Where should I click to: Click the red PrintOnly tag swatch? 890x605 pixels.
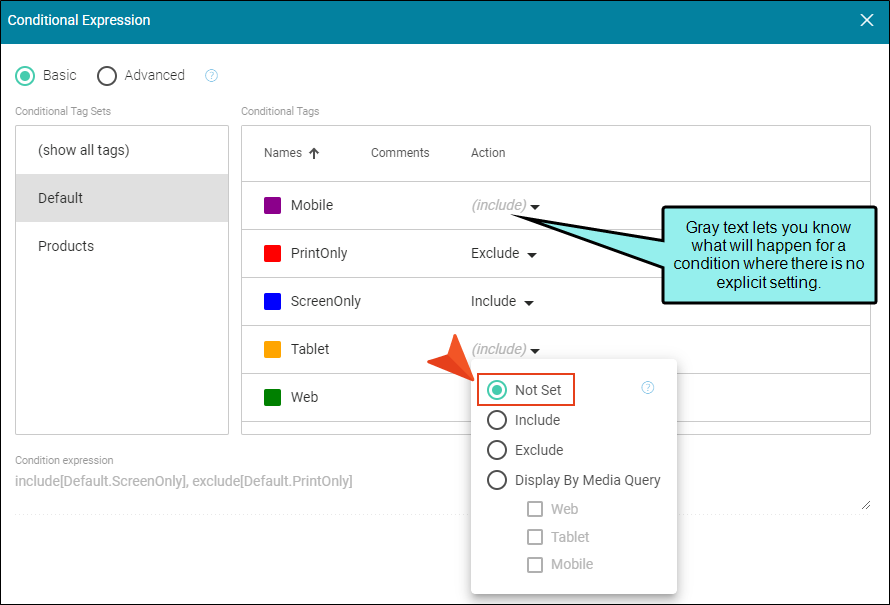tap(272, 253)
